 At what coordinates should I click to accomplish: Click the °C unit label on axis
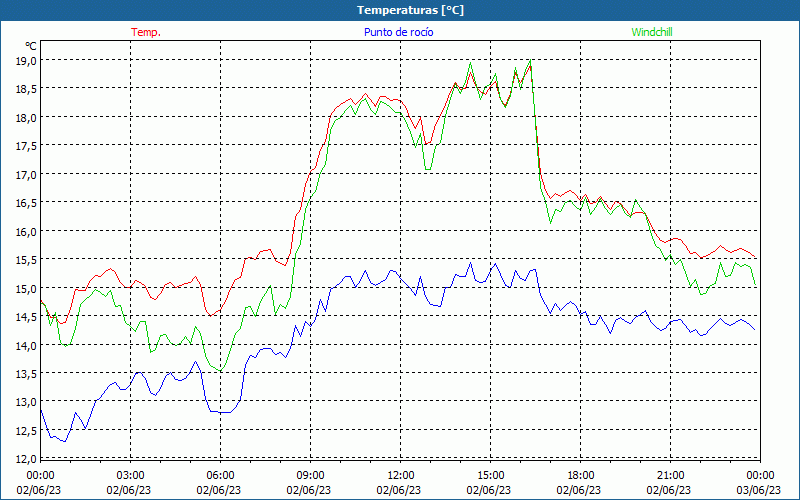31,46
